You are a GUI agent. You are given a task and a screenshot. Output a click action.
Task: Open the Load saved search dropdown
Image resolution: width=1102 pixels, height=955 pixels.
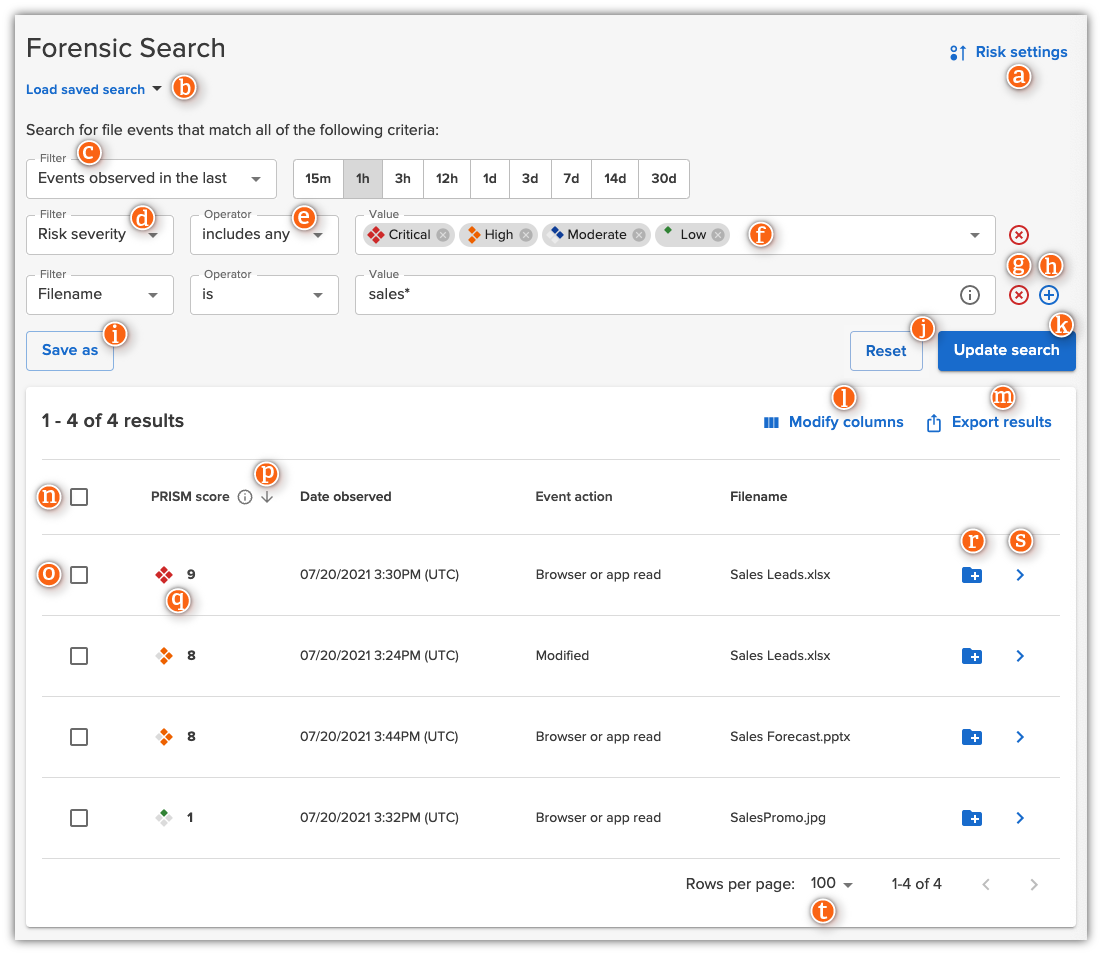pos(94,89)
